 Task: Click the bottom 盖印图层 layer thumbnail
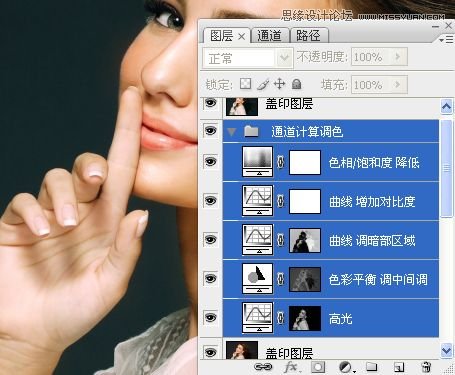242,350
